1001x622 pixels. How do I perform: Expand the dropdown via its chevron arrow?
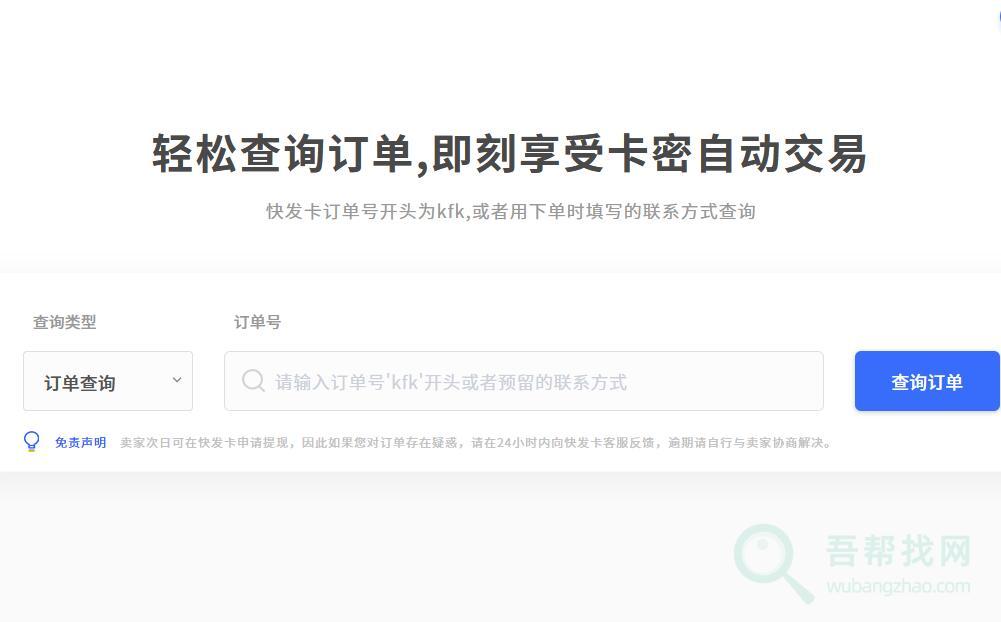[177, 380]
